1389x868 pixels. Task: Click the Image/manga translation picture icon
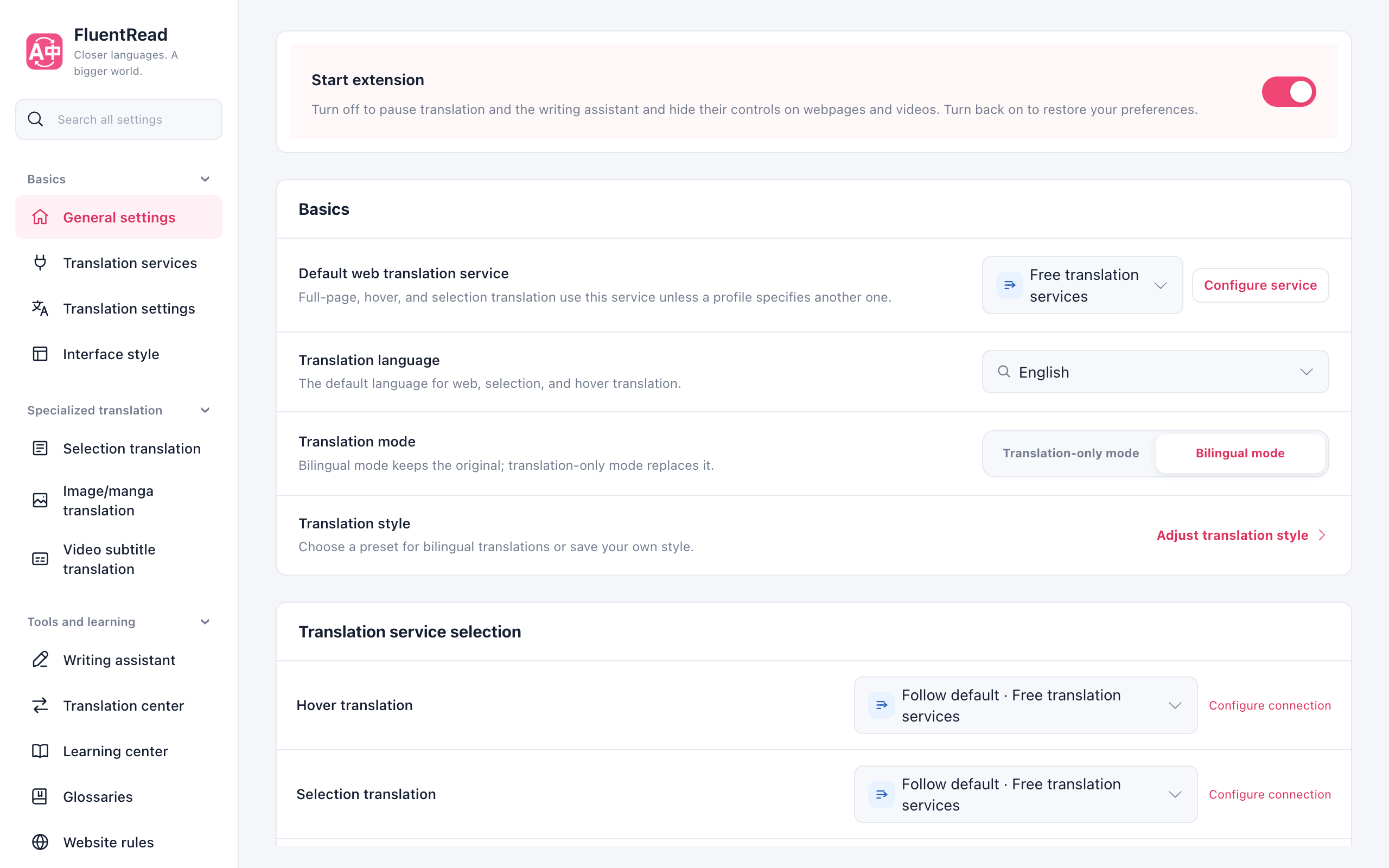(40, 500)
